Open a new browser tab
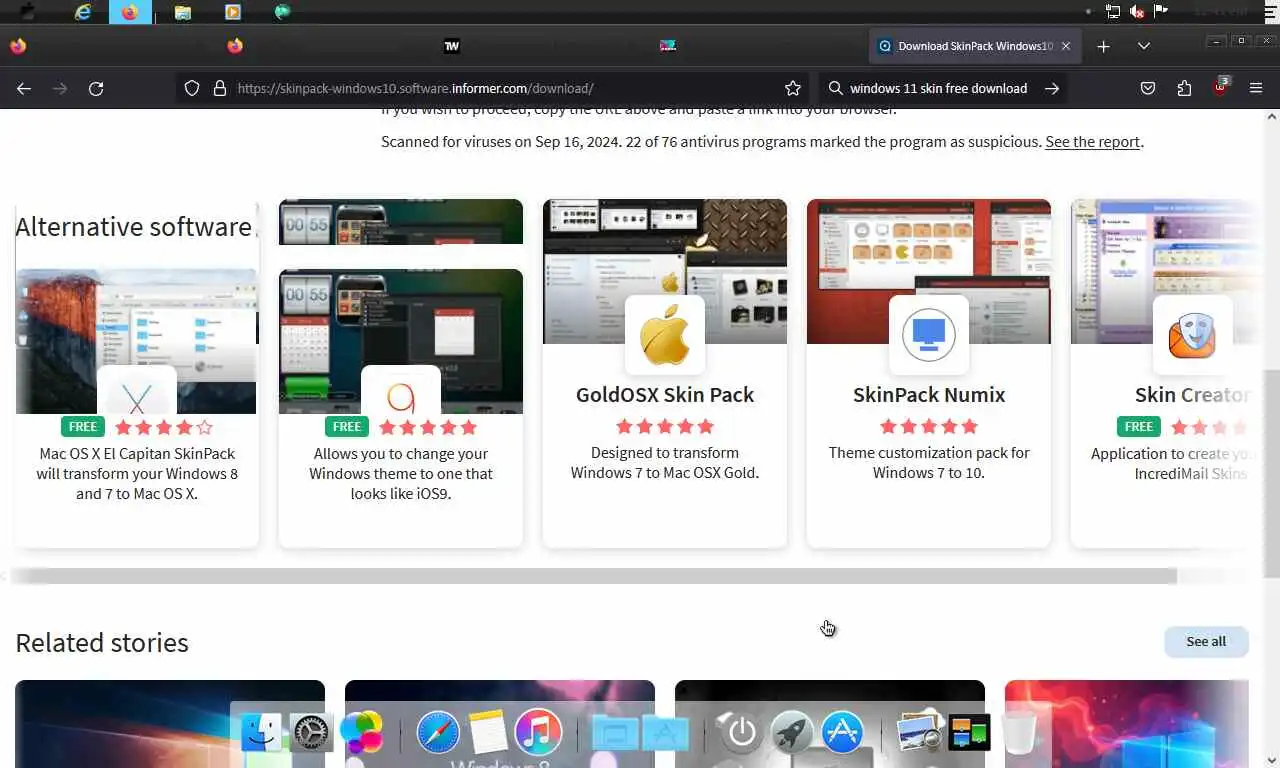 [1103, 46]
